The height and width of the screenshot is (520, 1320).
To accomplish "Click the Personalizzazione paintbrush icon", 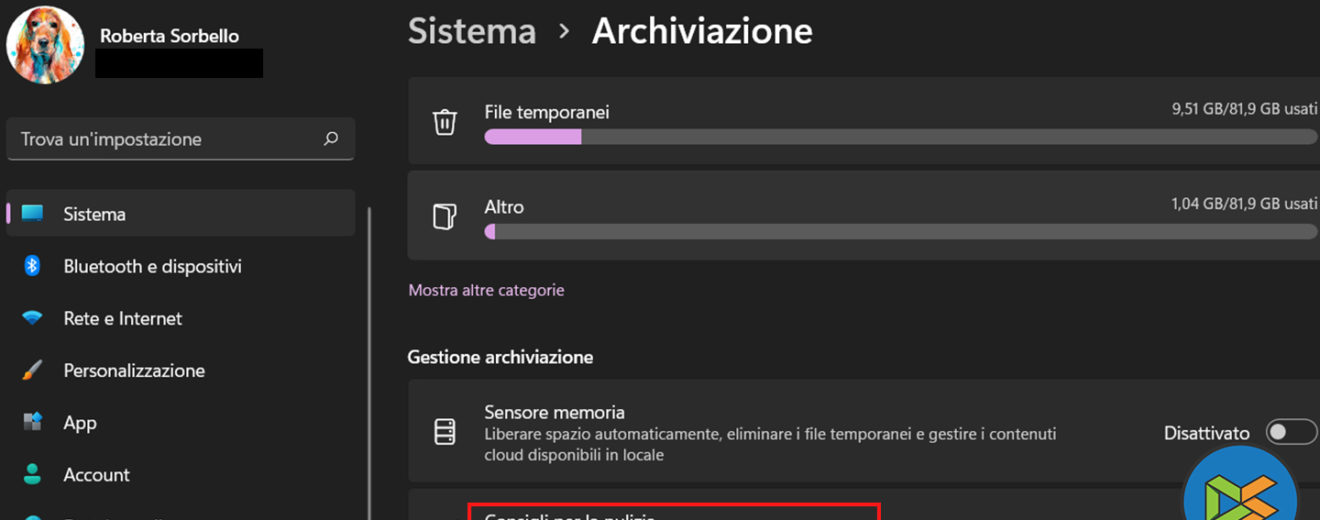I will tap(32, 370).
